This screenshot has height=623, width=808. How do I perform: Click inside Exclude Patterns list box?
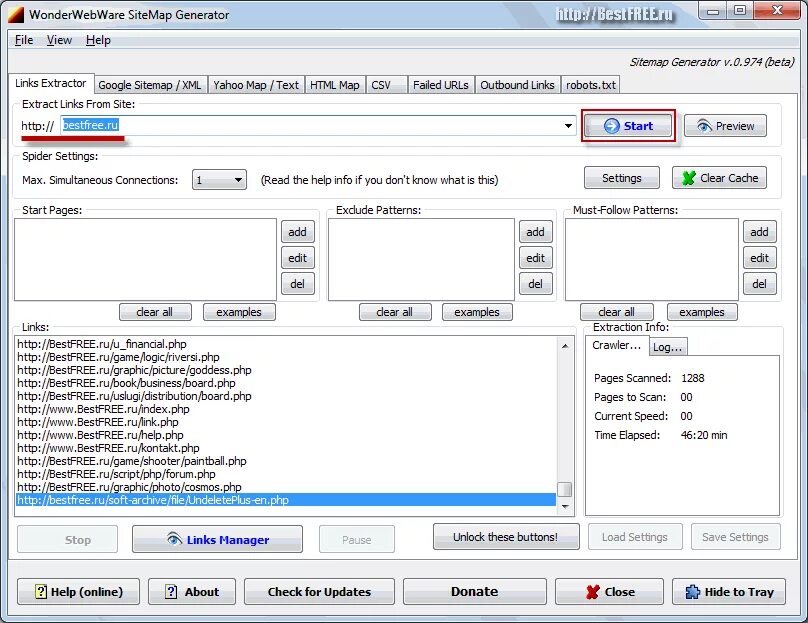coord(421,259)
